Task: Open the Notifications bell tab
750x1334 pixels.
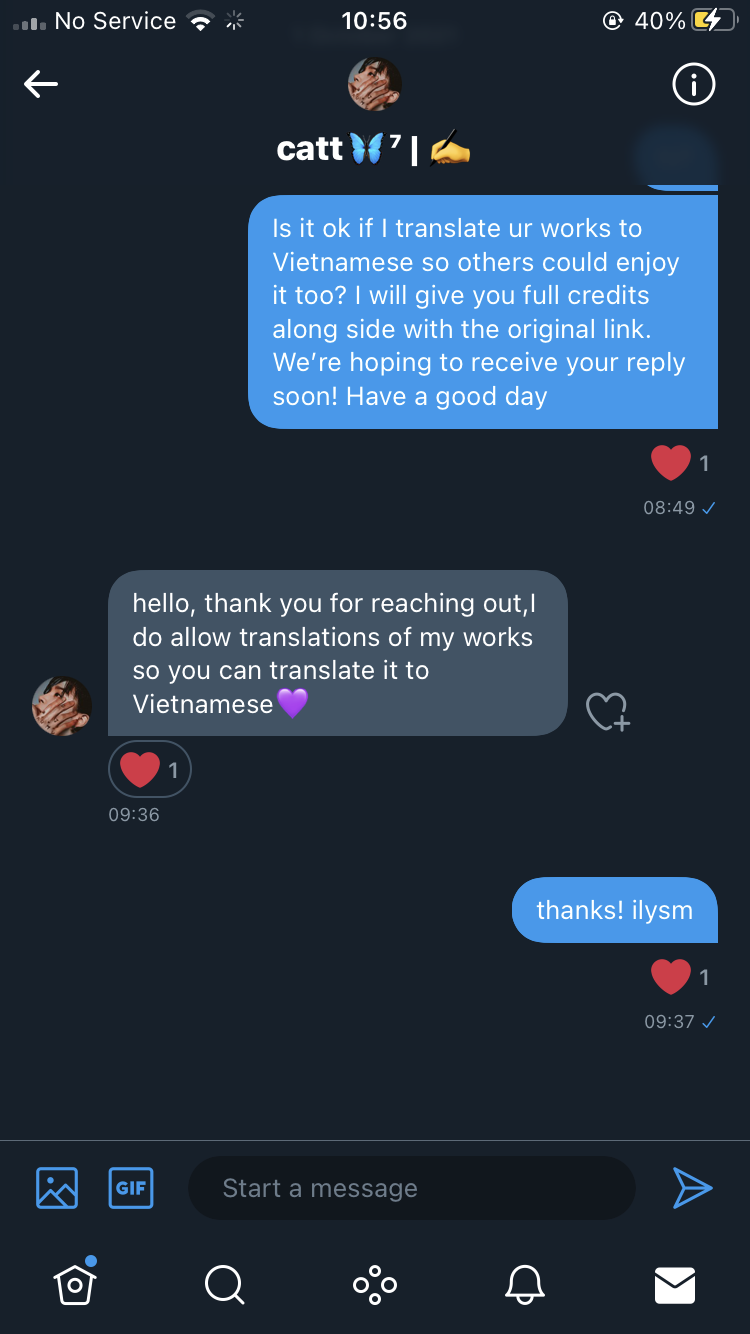Action: [x=525, y=1284]
